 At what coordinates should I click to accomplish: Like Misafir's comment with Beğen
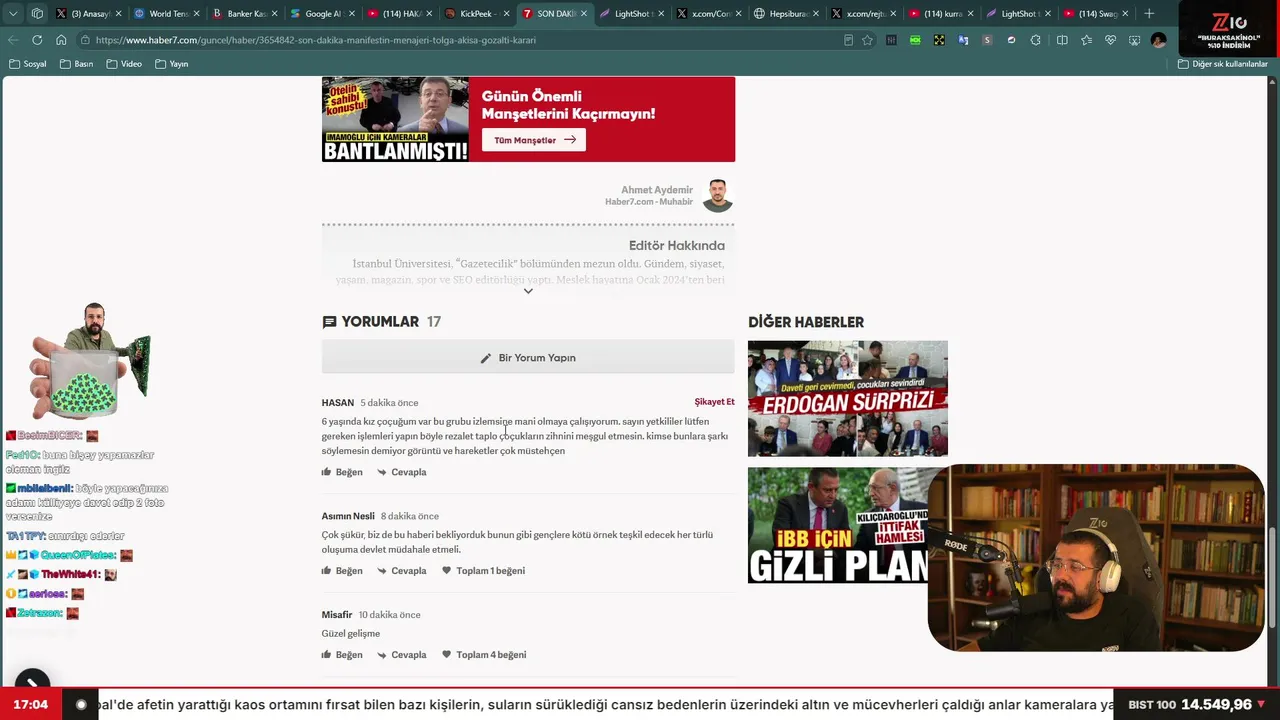coord(342,655)
